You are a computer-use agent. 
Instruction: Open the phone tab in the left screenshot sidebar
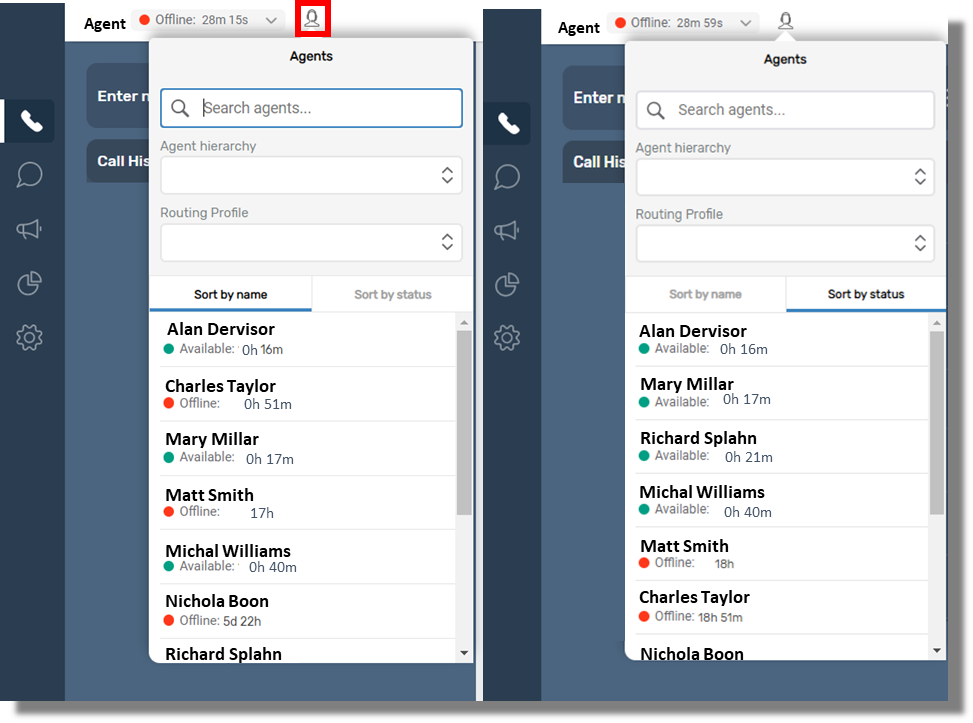30,122
